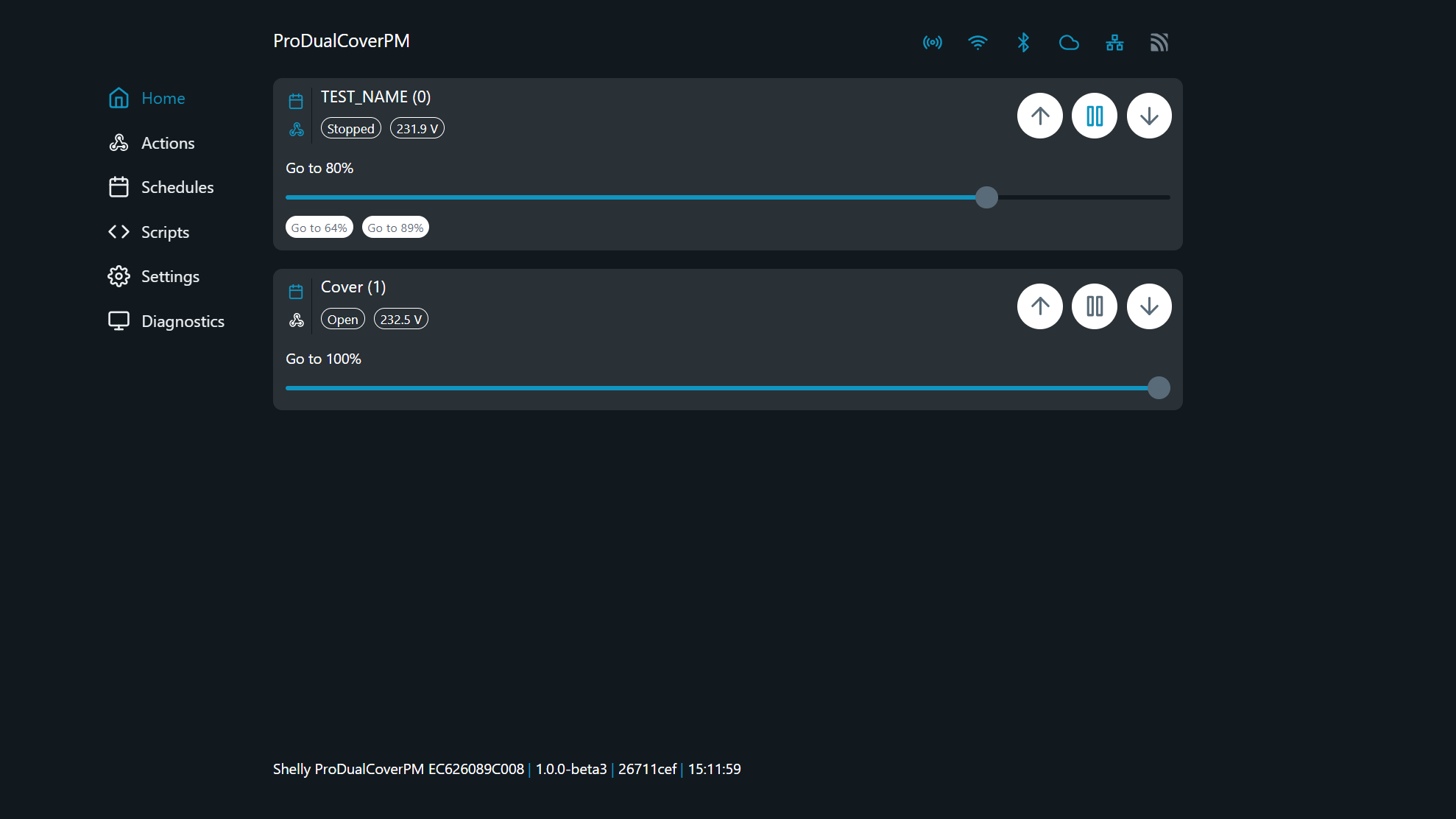
Task: Open the schedule icon on Cover (1) card
Action: click(297, 291)
